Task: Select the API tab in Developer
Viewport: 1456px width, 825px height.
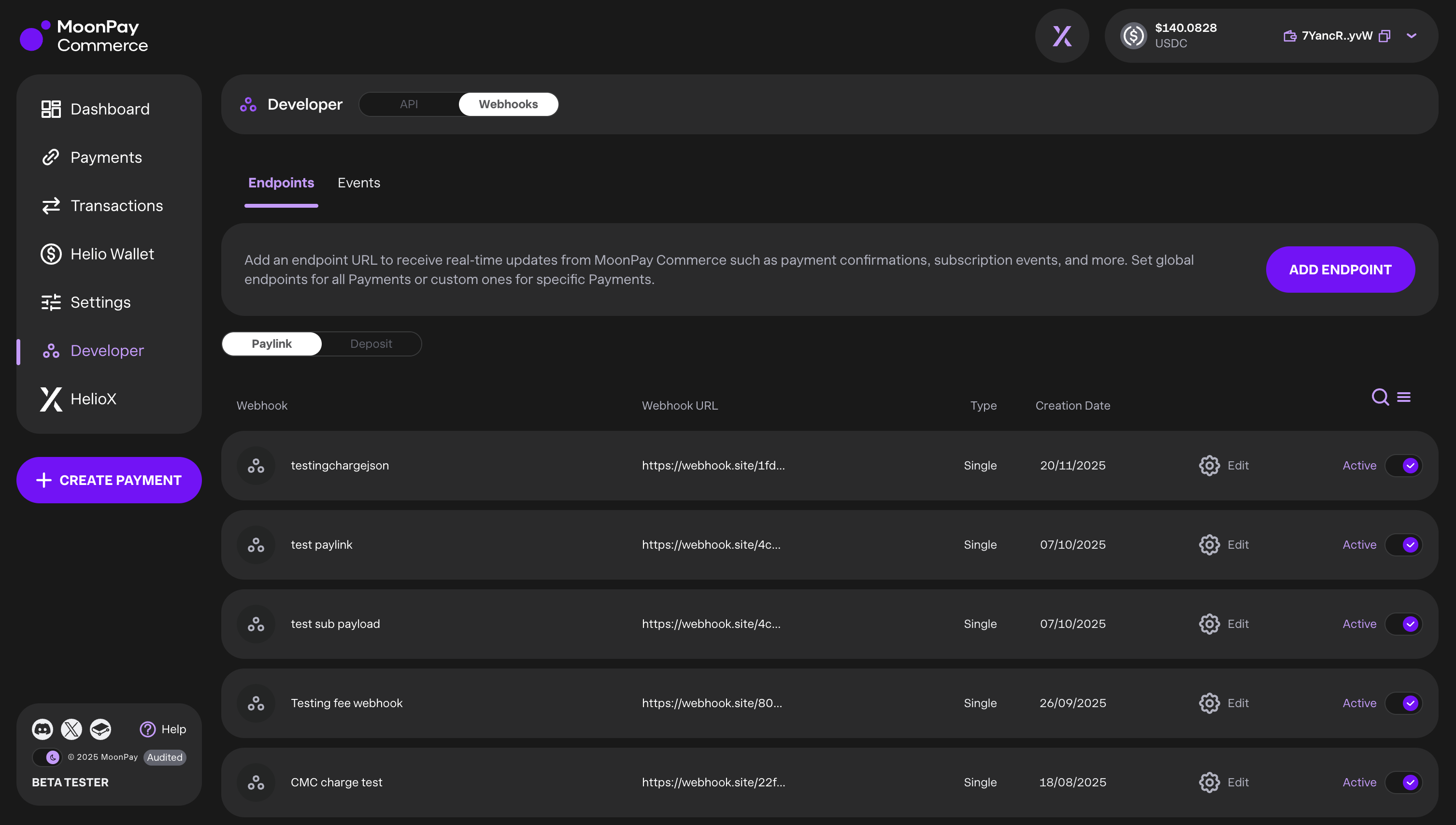Action: pyautogui.click(x=409, y=104)
